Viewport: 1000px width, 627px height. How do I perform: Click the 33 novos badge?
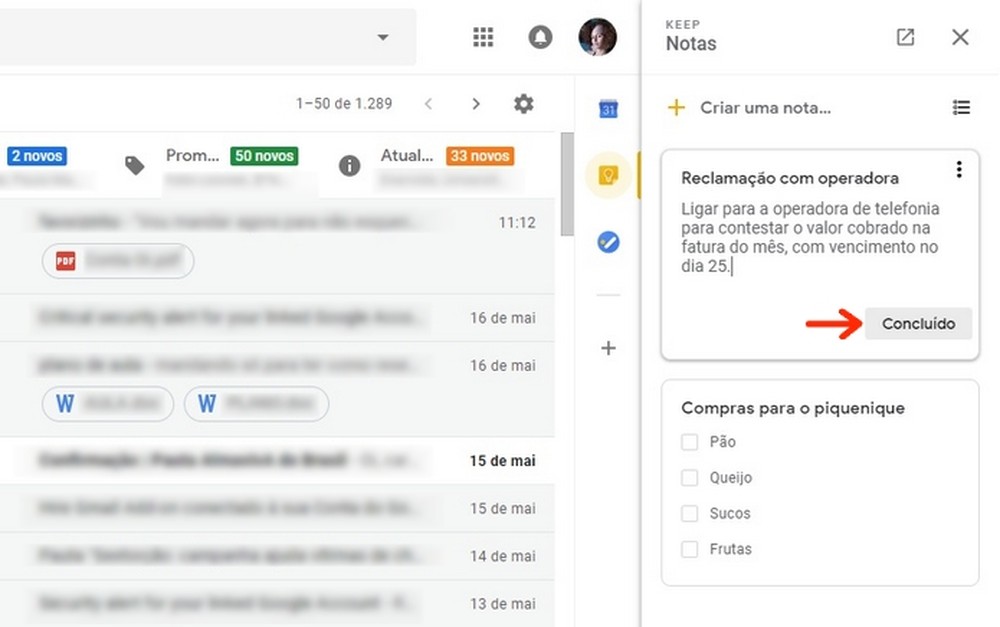tap(480, 156)
